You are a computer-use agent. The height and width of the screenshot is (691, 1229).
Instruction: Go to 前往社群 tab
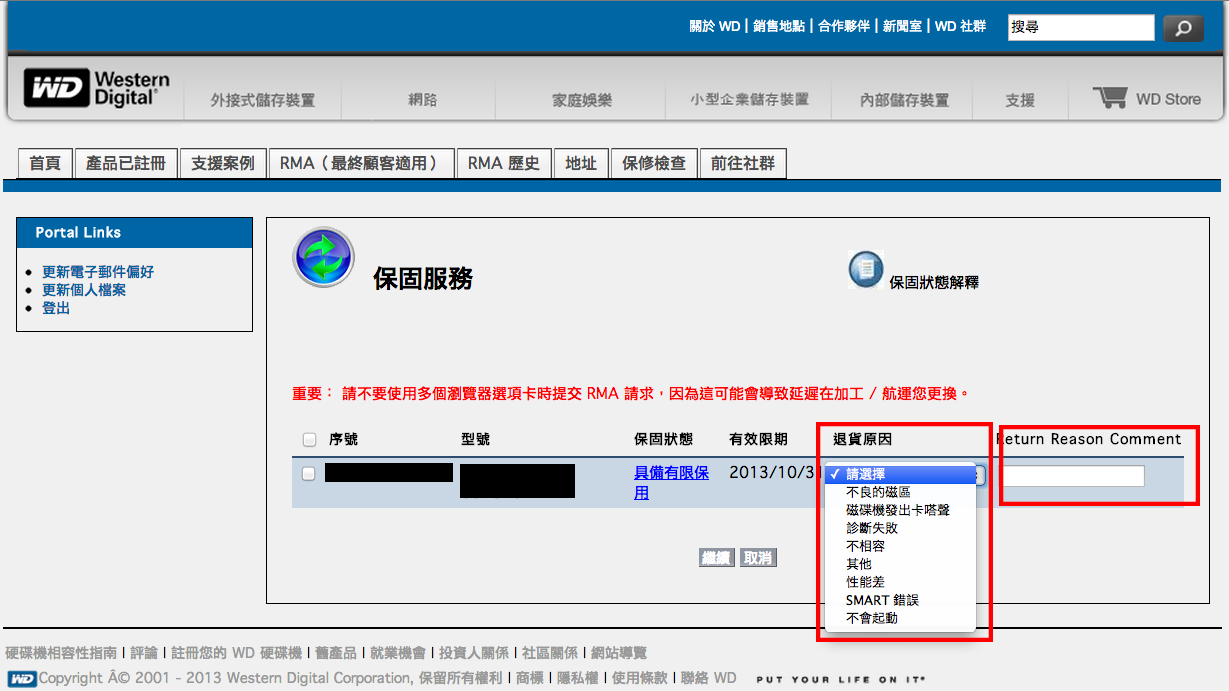[x=743, y=163]
